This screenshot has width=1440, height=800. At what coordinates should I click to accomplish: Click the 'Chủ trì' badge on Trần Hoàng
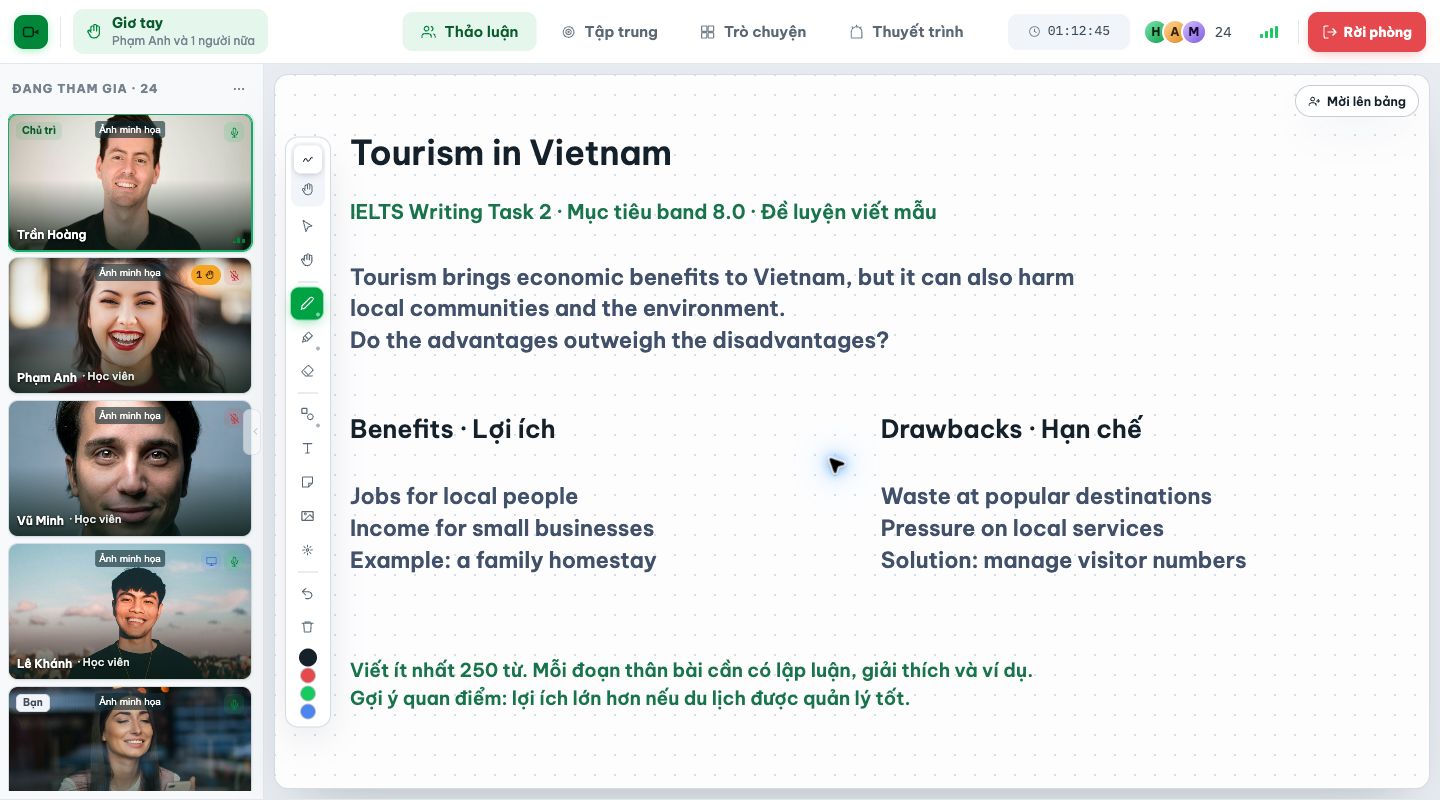(39, 130)
